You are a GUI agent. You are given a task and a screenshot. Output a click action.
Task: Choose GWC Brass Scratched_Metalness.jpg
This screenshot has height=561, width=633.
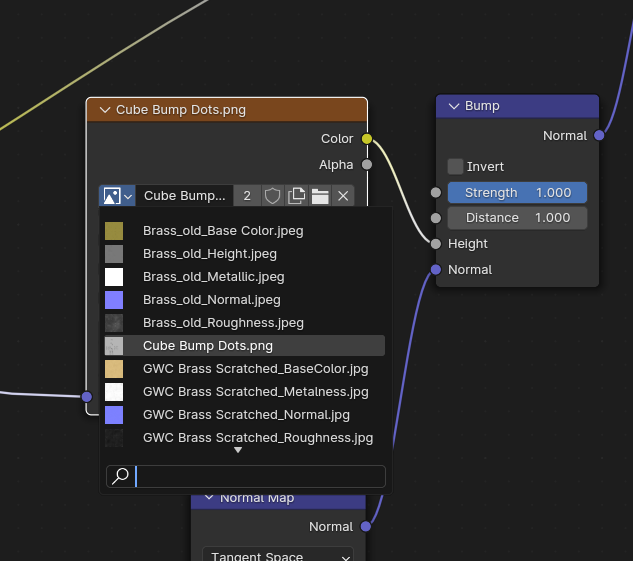245,392
